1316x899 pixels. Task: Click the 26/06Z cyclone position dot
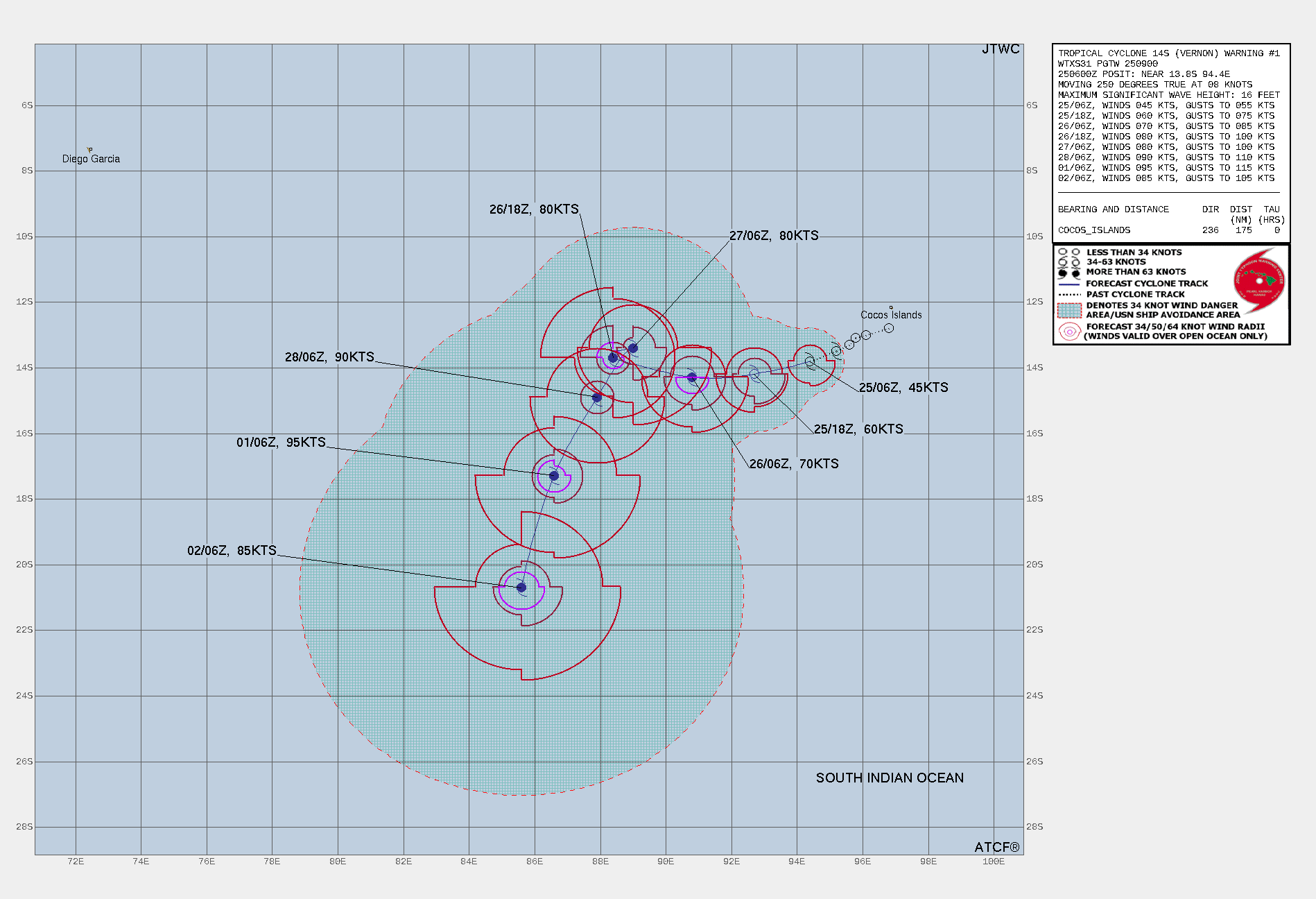click(x=692, y=377)
